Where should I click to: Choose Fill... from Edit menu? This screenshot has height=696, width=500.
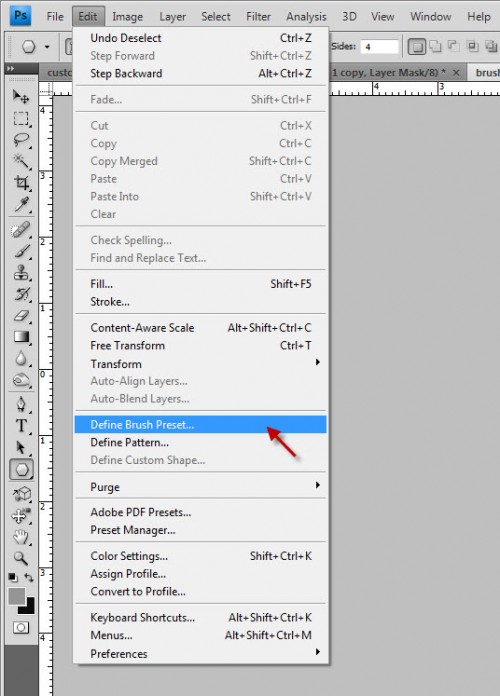tap(201, 284)
